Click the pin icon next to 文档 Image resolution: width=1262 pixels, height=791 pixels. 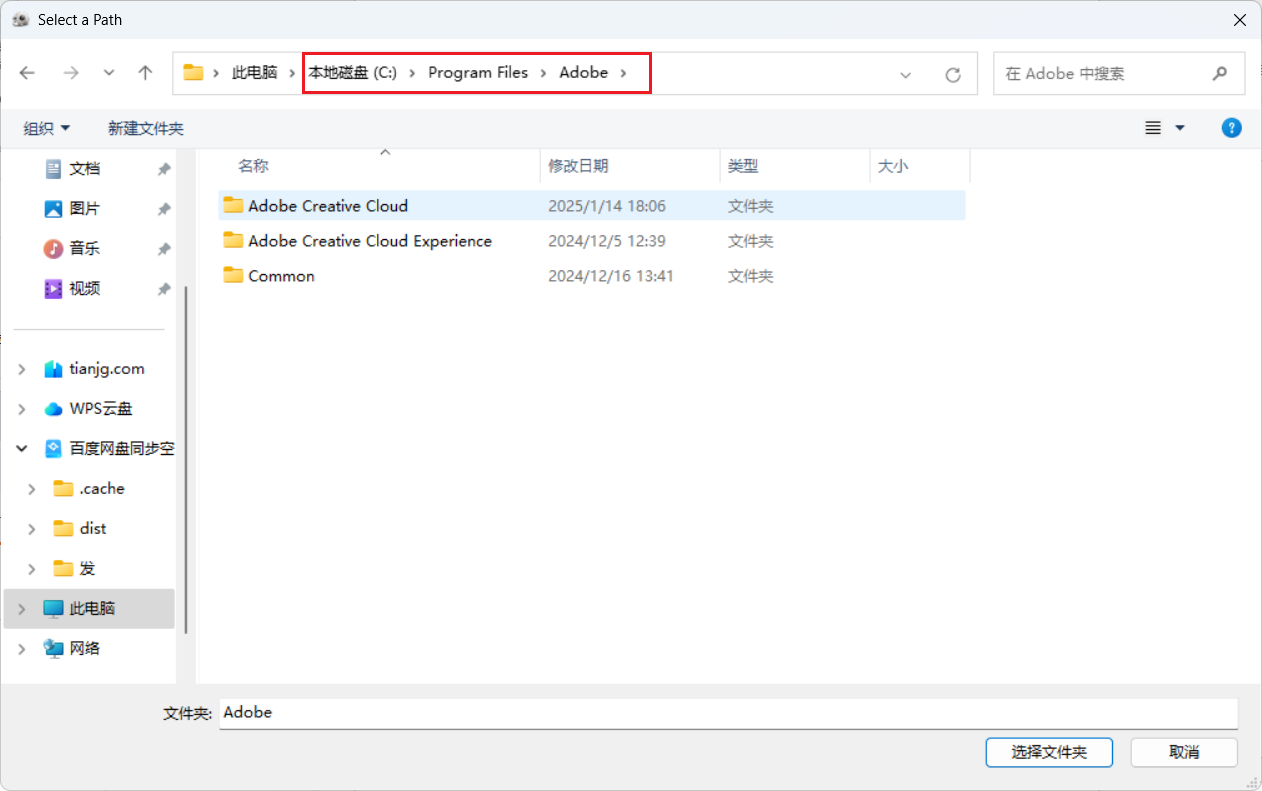coord(164,170)
